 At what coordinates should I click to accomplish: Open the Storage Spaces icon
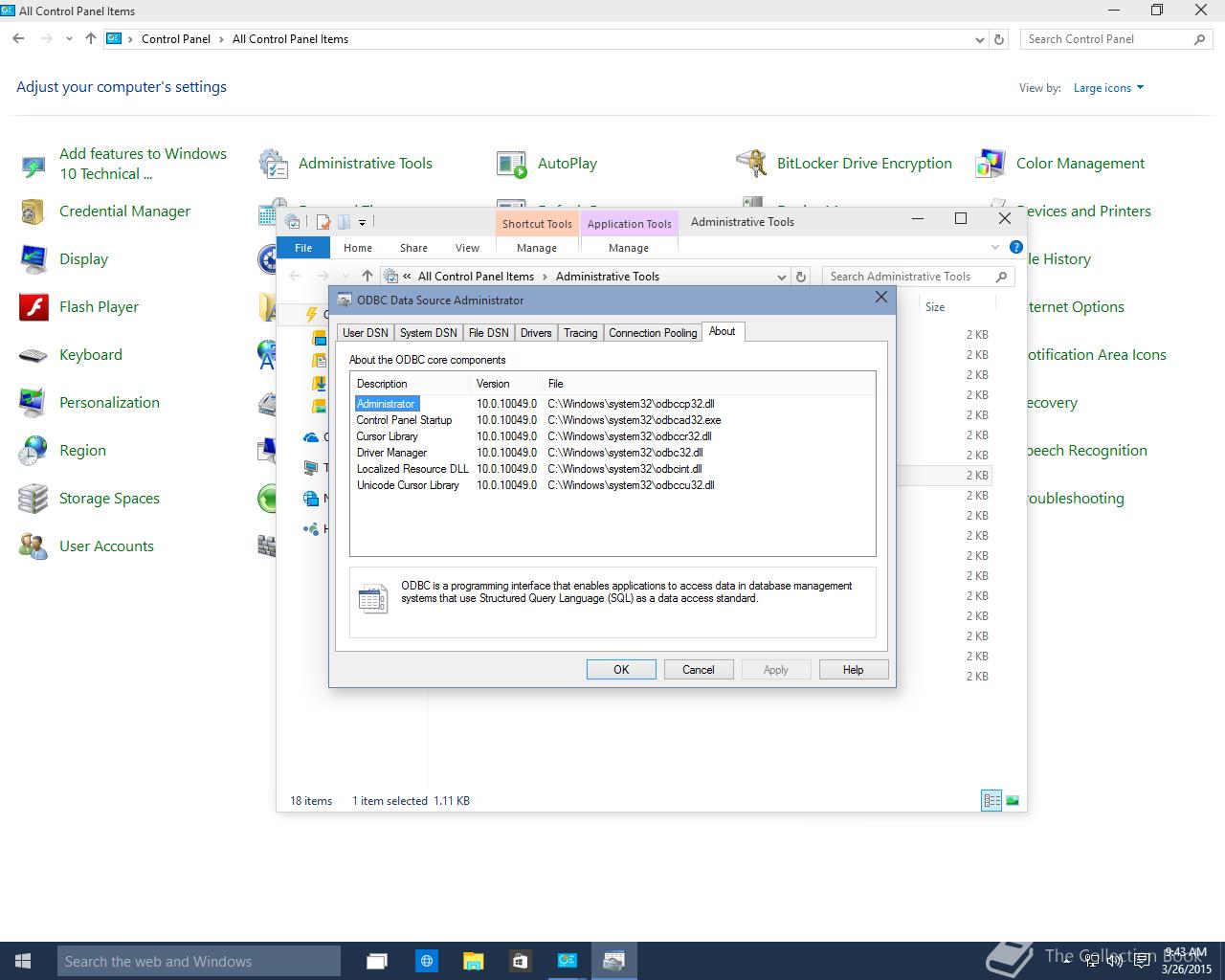click(33, 499)
